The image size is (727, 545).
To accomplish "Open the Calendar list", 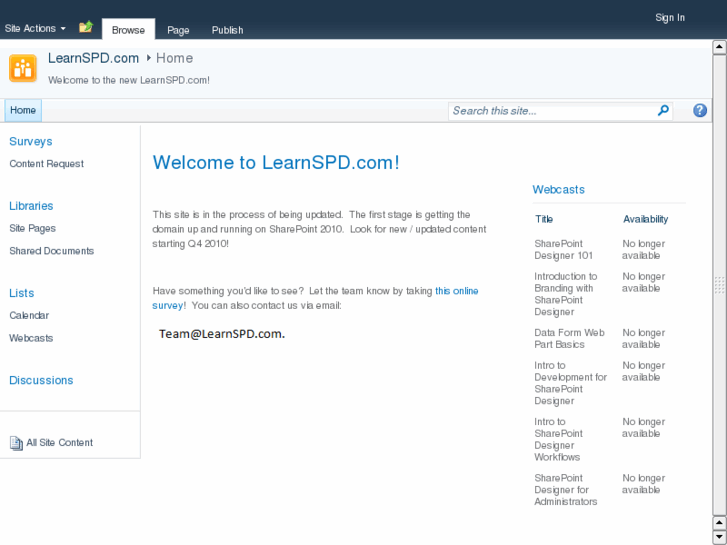I will click(x=29, y=315).
